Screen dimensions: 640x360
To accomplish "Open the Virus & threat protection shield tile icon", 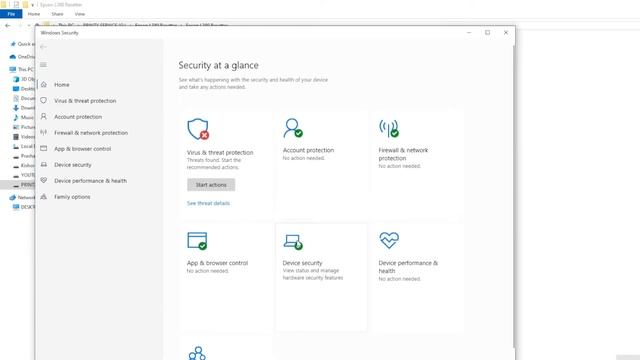I will click(x=198, y=129).
